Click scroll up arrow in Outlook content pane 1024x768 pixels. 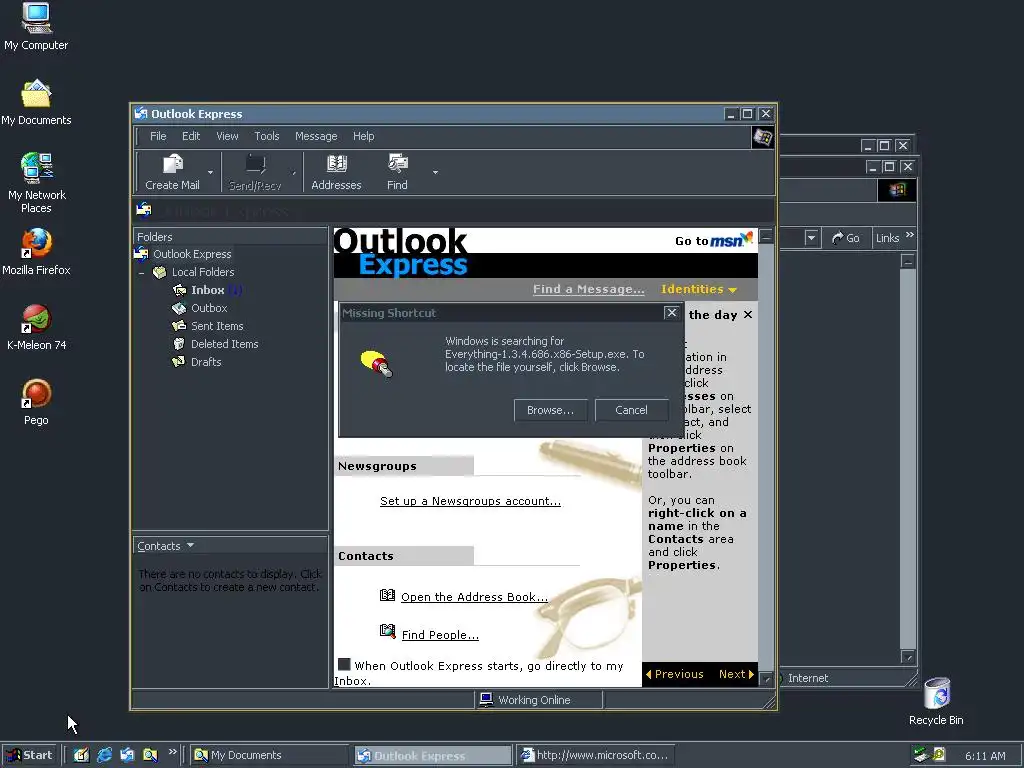click(767, 236)
